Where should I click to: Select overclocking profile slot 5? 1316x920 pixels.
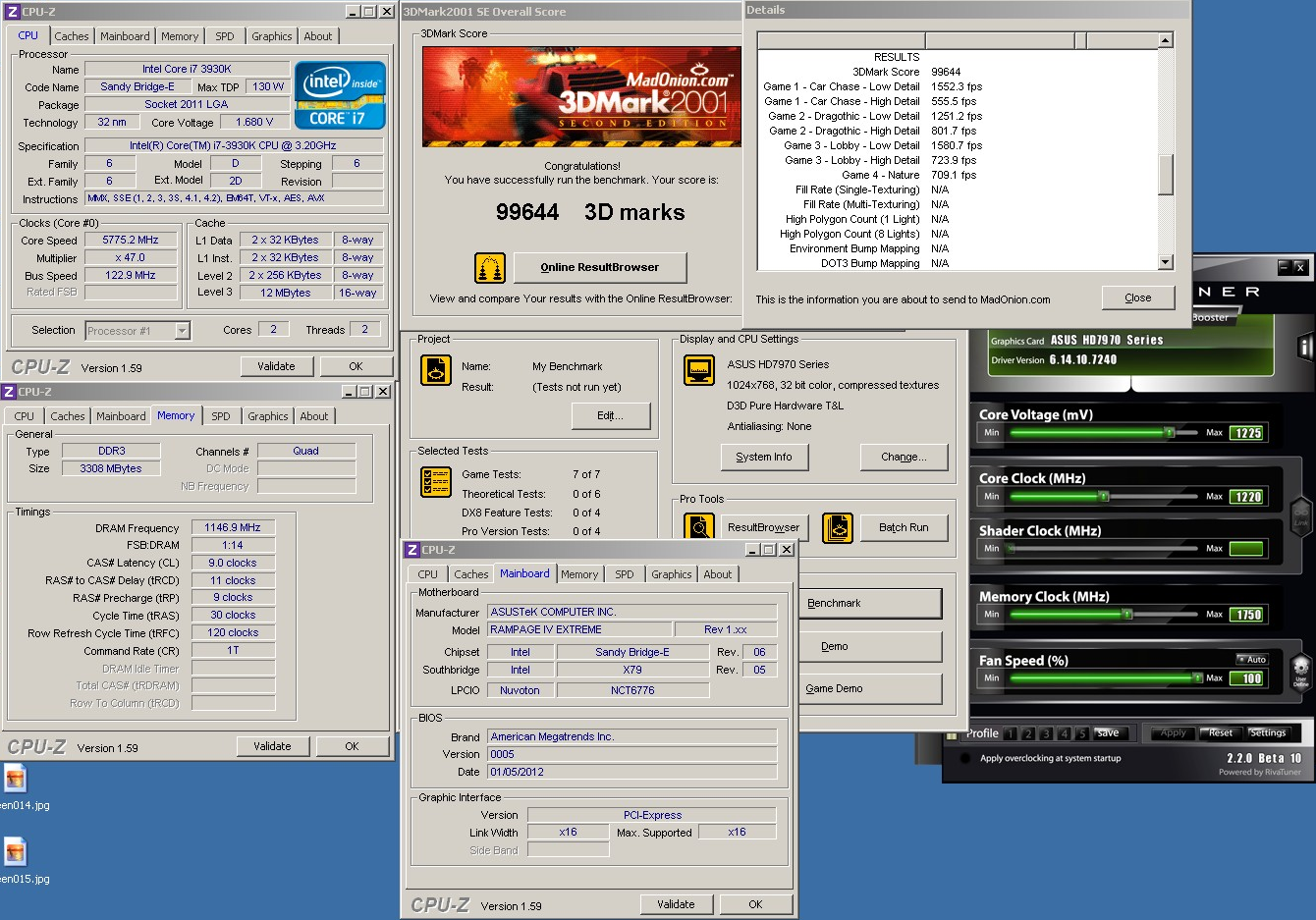[x=1081, y=733]
